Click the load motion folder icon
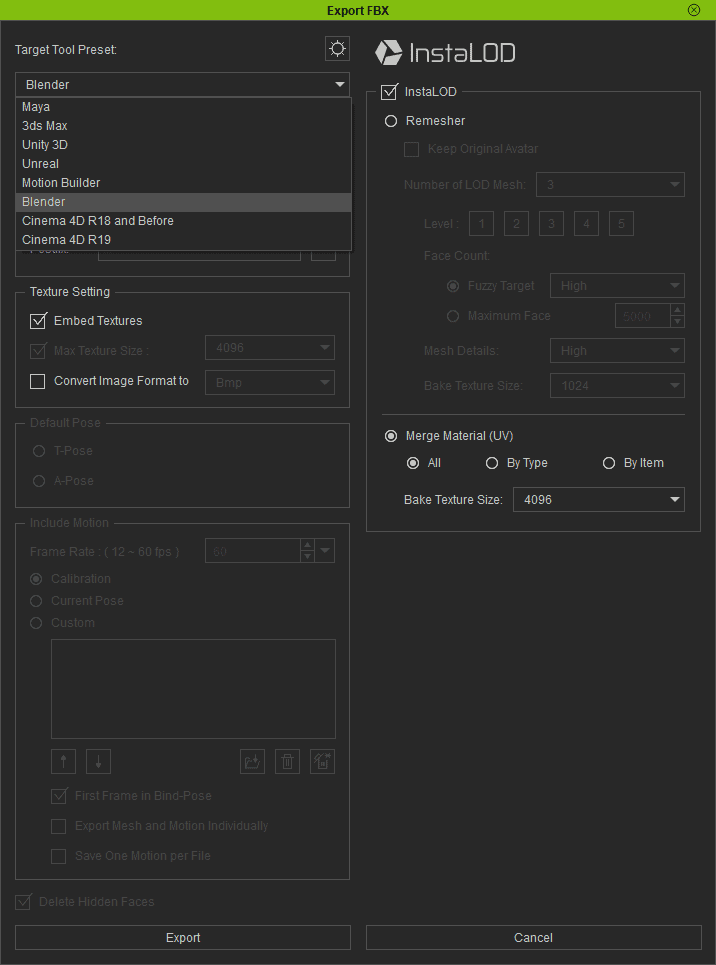The image size is (716, 965). point(252,762)
